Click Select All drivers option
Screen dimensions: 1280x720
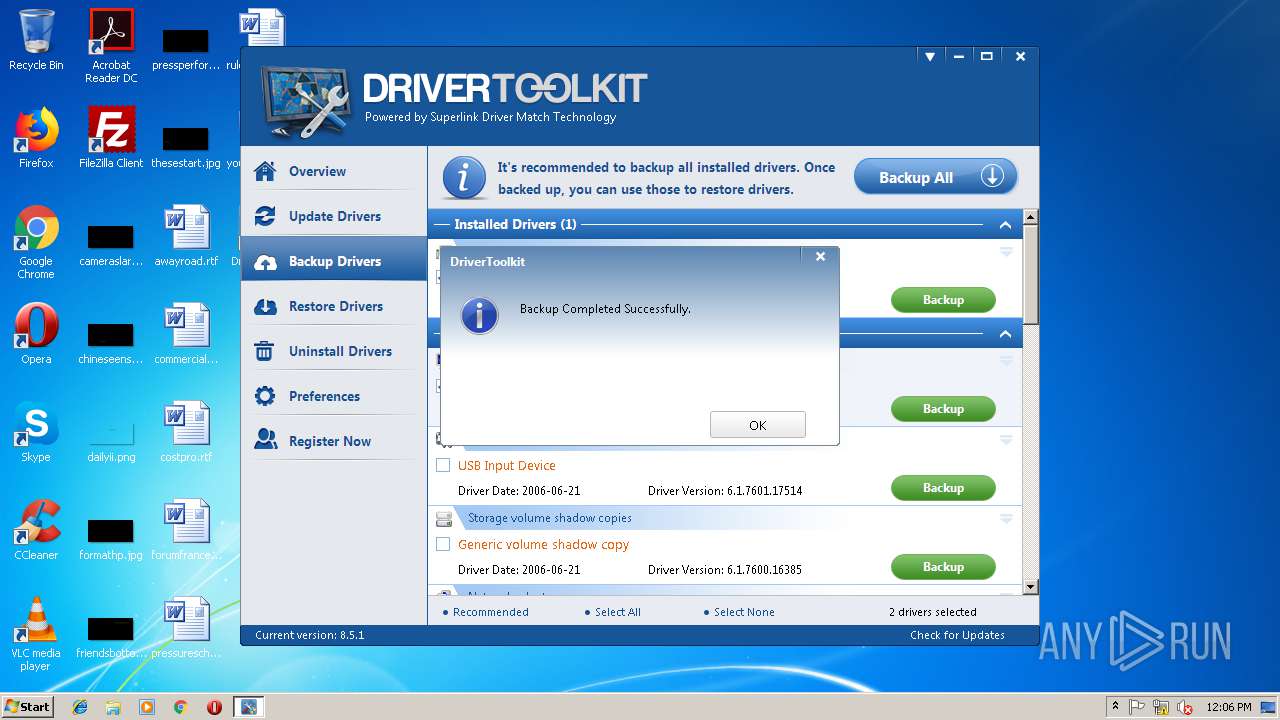618,612
